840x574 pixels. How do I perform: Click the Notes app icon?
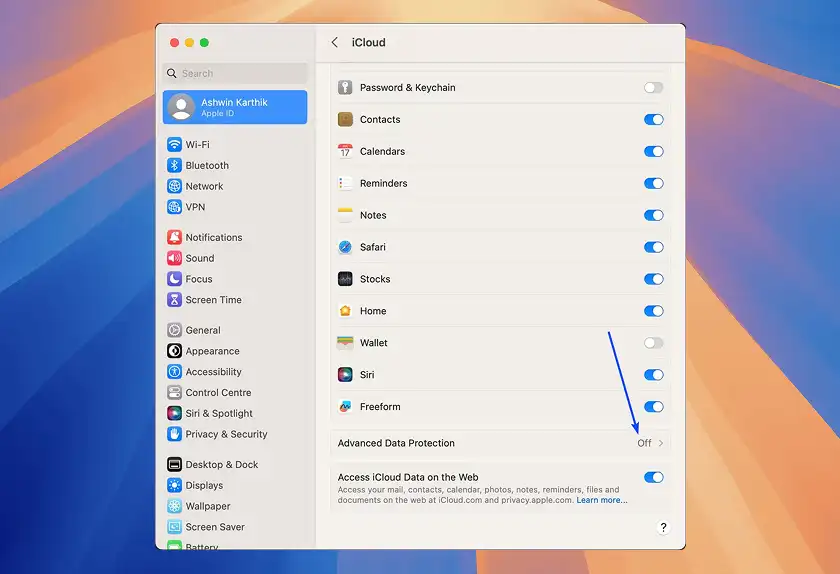click(x=345, y=215)
